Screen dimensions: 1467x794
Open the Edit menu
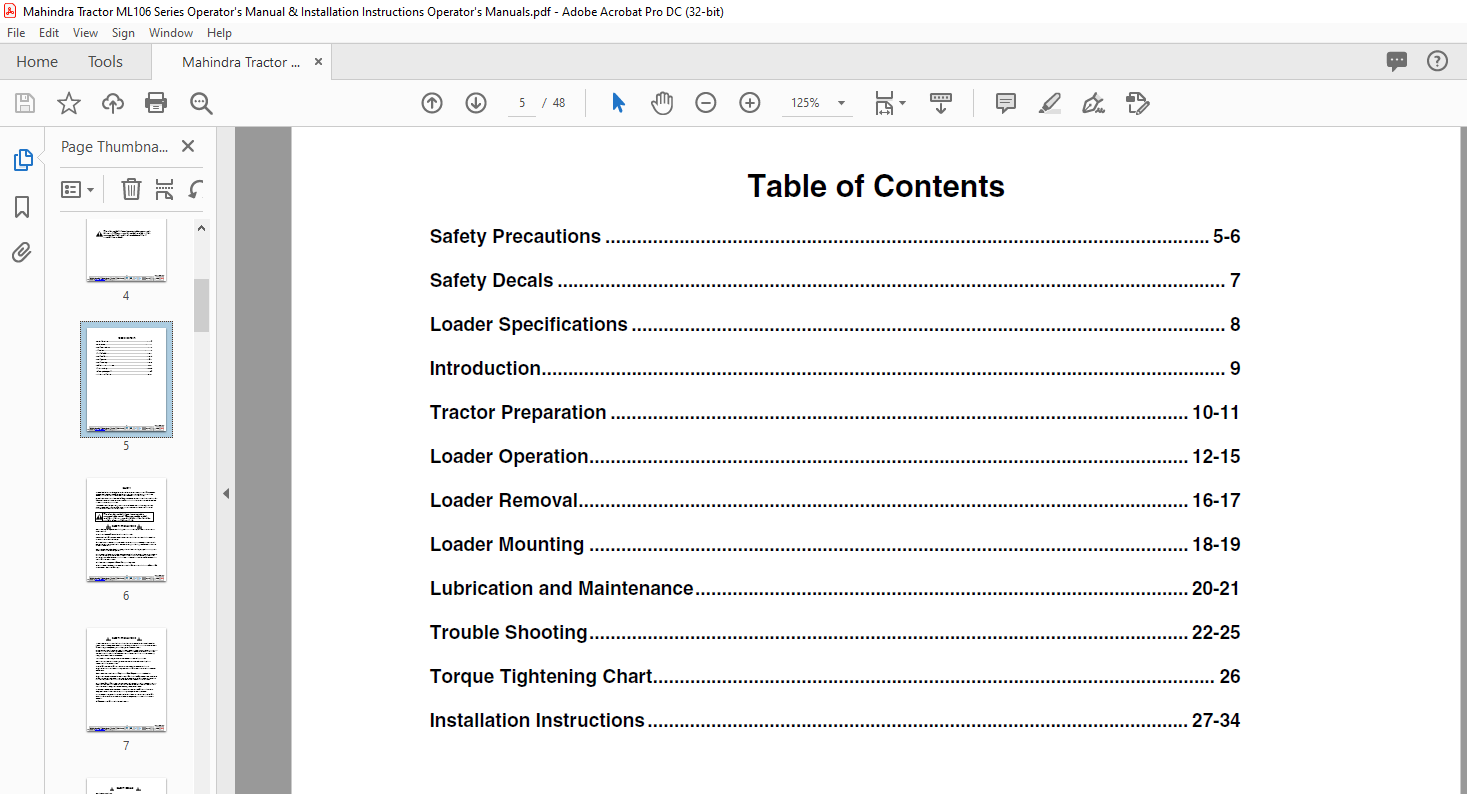click(49, 33)
